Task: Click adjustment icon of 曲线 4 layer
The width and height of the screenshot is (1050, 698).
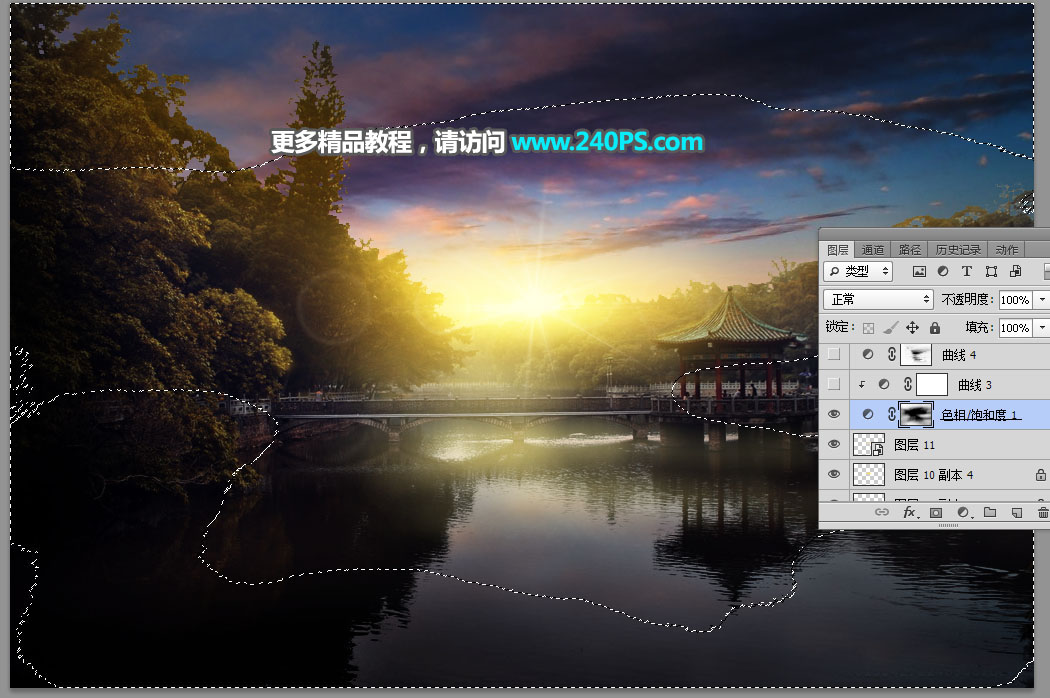Action: click(868, 354)
